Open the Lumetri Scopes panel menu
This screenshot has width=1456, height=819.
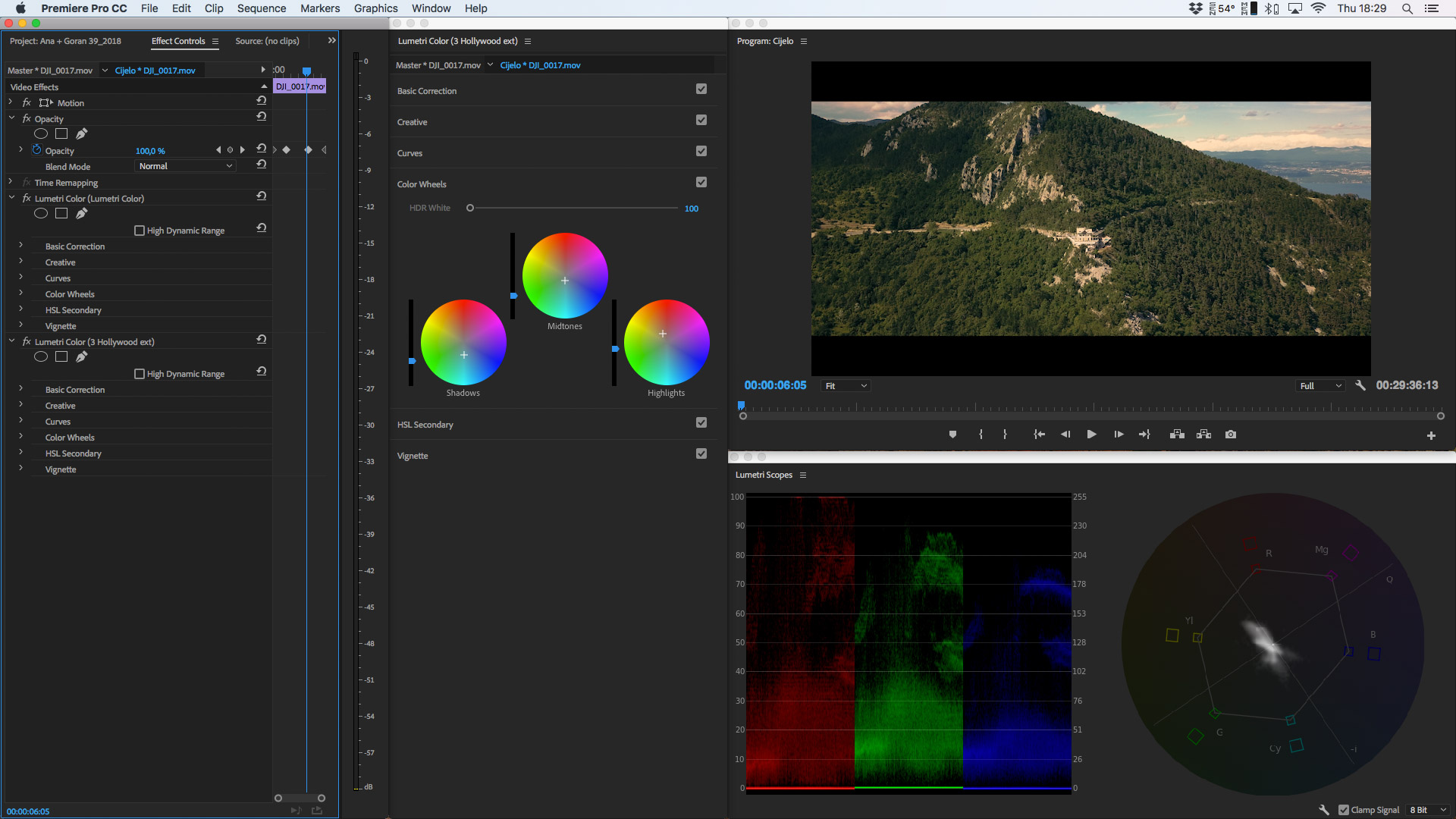tap(803, 475)
